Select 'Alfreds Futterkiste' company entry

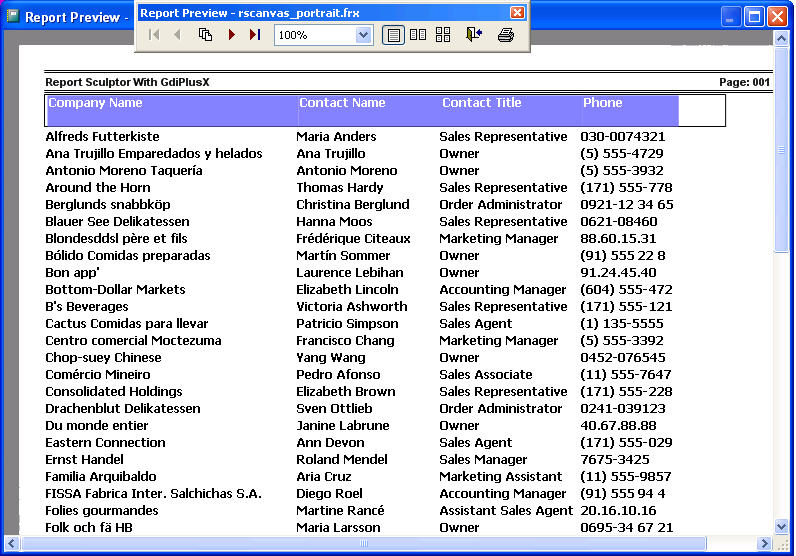point(102,137)
